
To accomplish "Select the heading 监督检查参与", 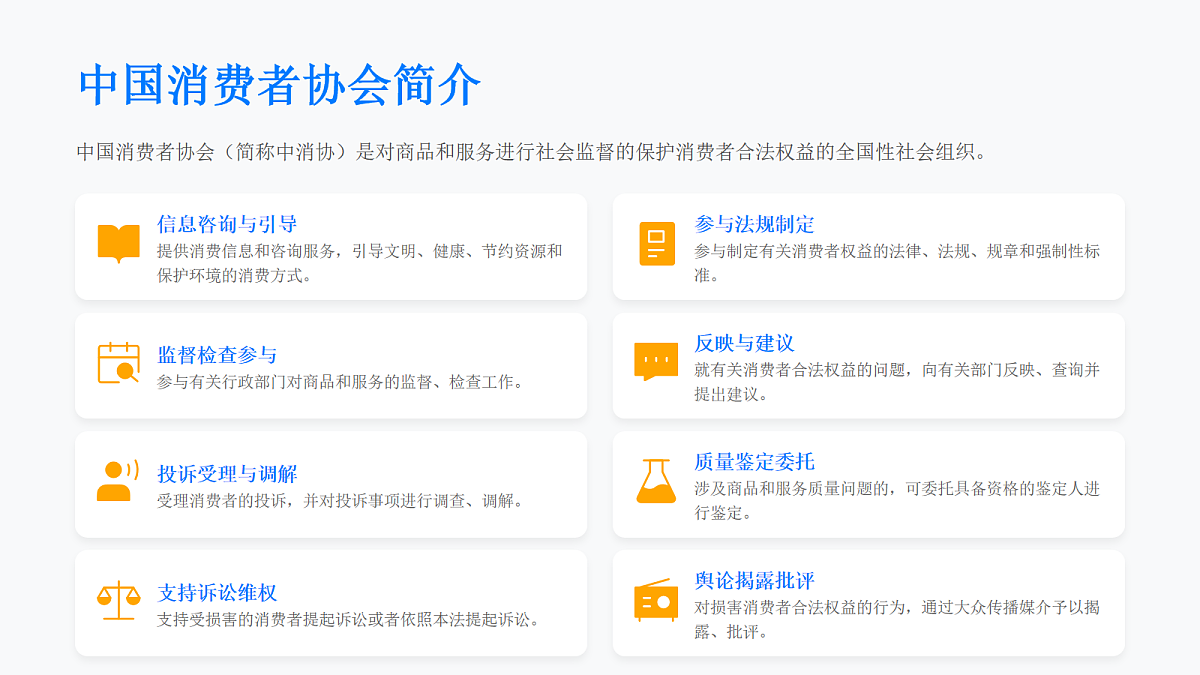I will [x=217, y=355].
